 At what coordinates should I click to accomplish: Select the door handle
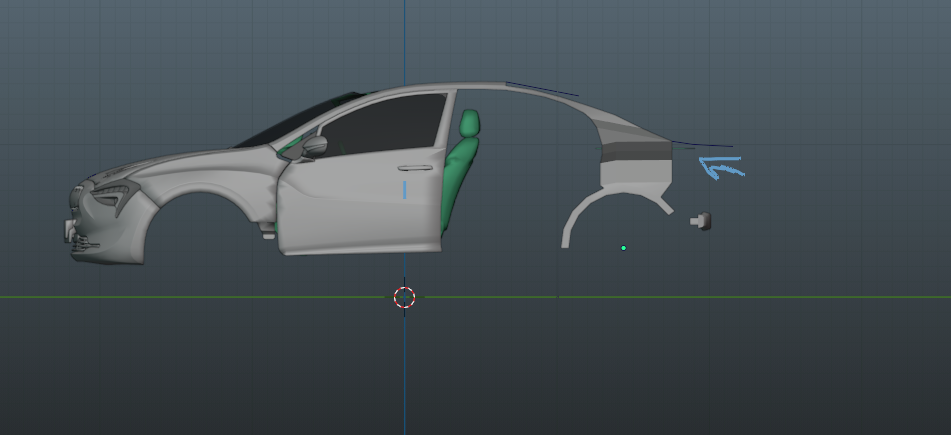415,168
